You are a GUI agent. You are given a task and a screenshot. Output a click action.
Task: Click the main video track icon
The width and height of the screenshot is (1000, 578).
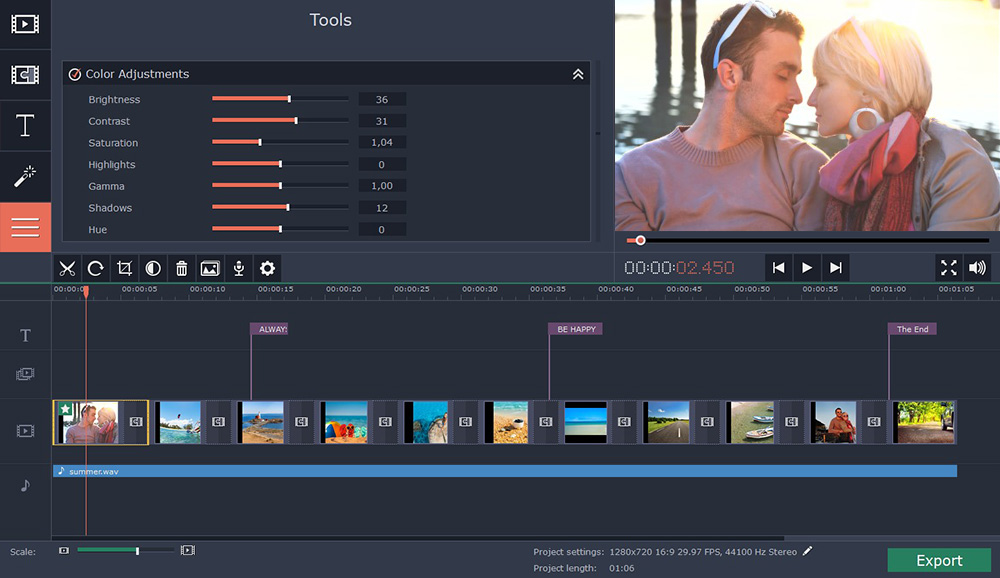click(25, 431)
